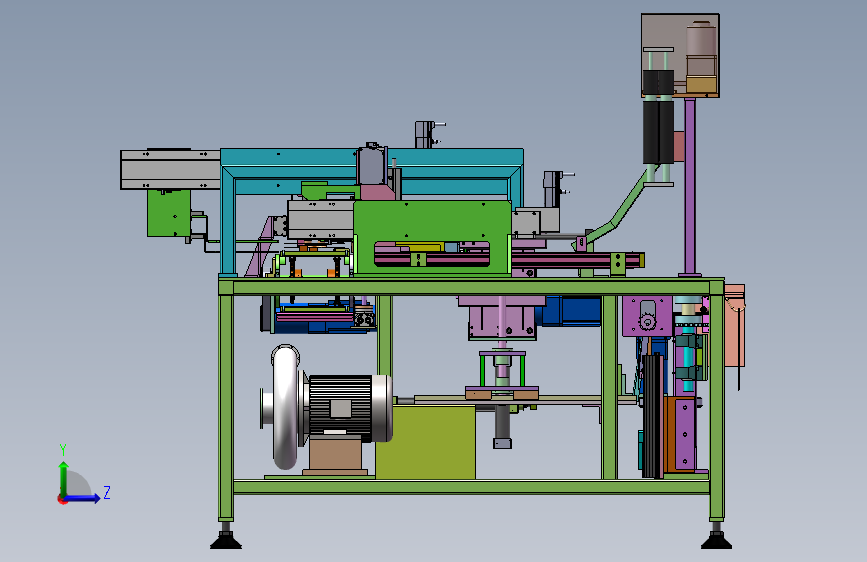Select the right black leveling foot
The width and height of the screenshot is (867, 562).
point(716,540)
